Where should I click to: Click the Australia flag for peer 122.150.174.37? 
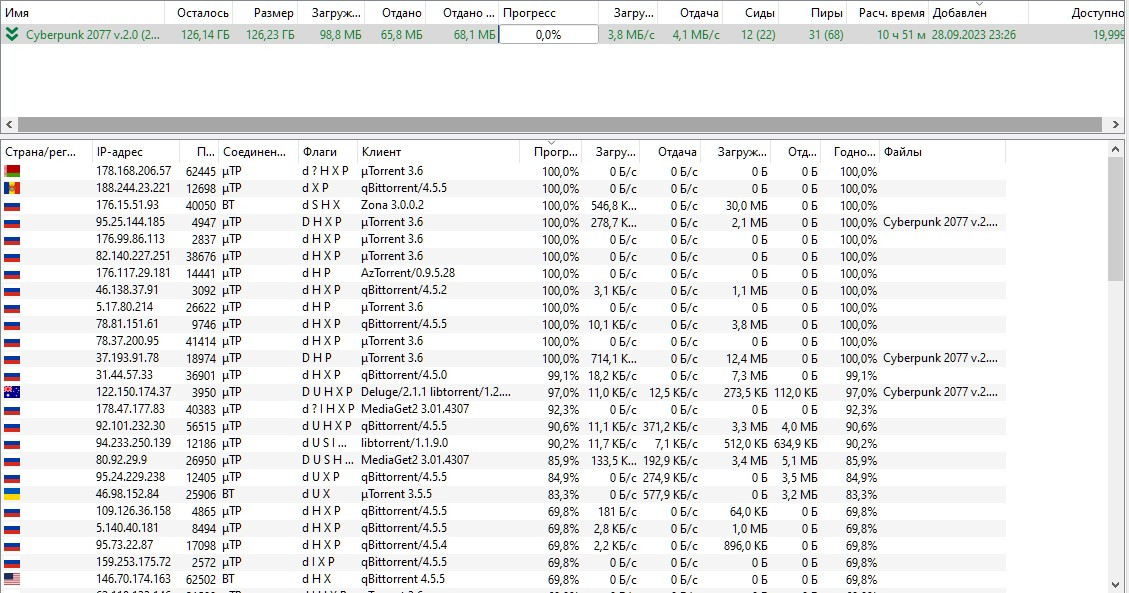[x=13, y=392]
